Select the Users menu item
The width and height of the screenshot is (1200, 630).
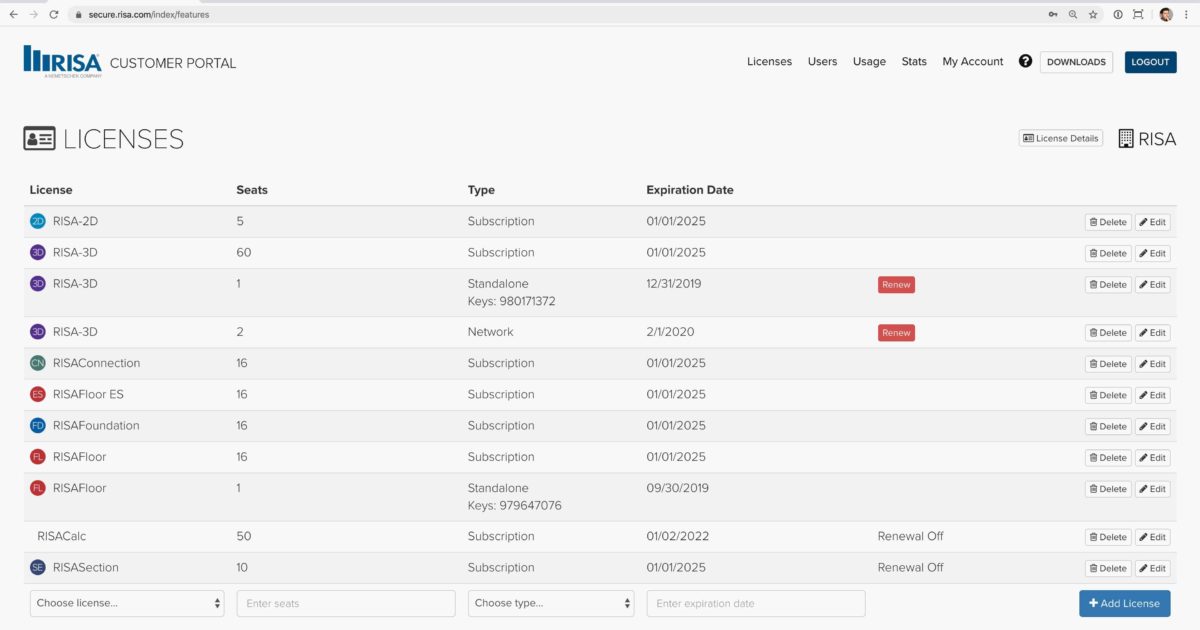[822, 61]
